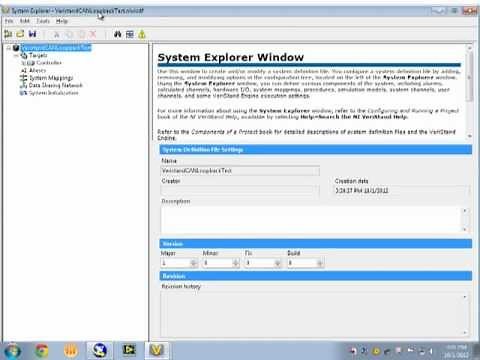480x360 pixels.
Task: Click the System Explorer Window heading
Action: [x=231, y=57]
